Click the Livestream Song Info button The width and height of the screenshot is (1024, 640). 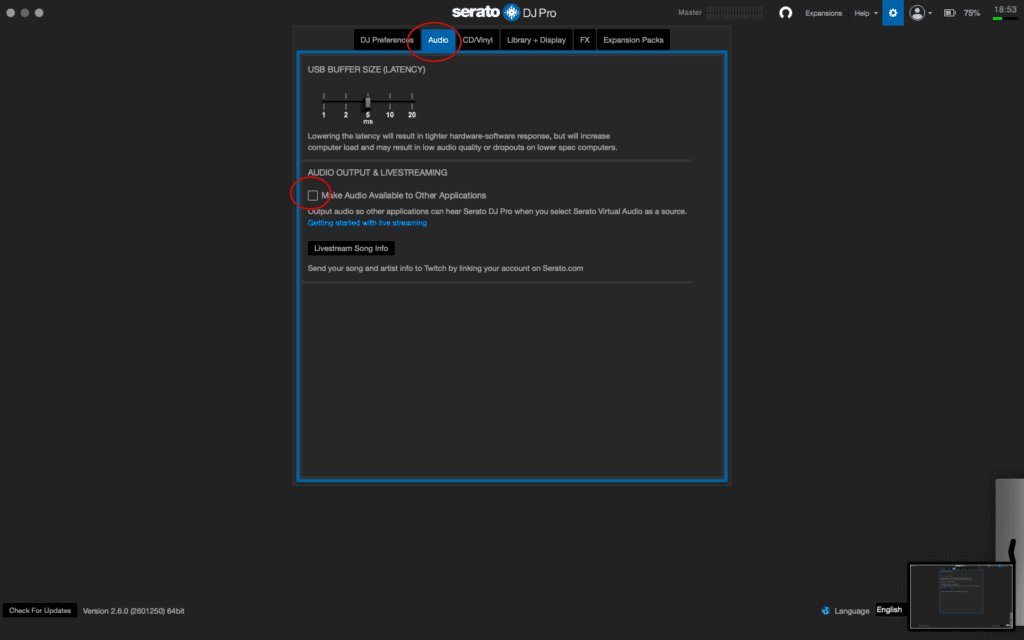(x=351, y=248)
